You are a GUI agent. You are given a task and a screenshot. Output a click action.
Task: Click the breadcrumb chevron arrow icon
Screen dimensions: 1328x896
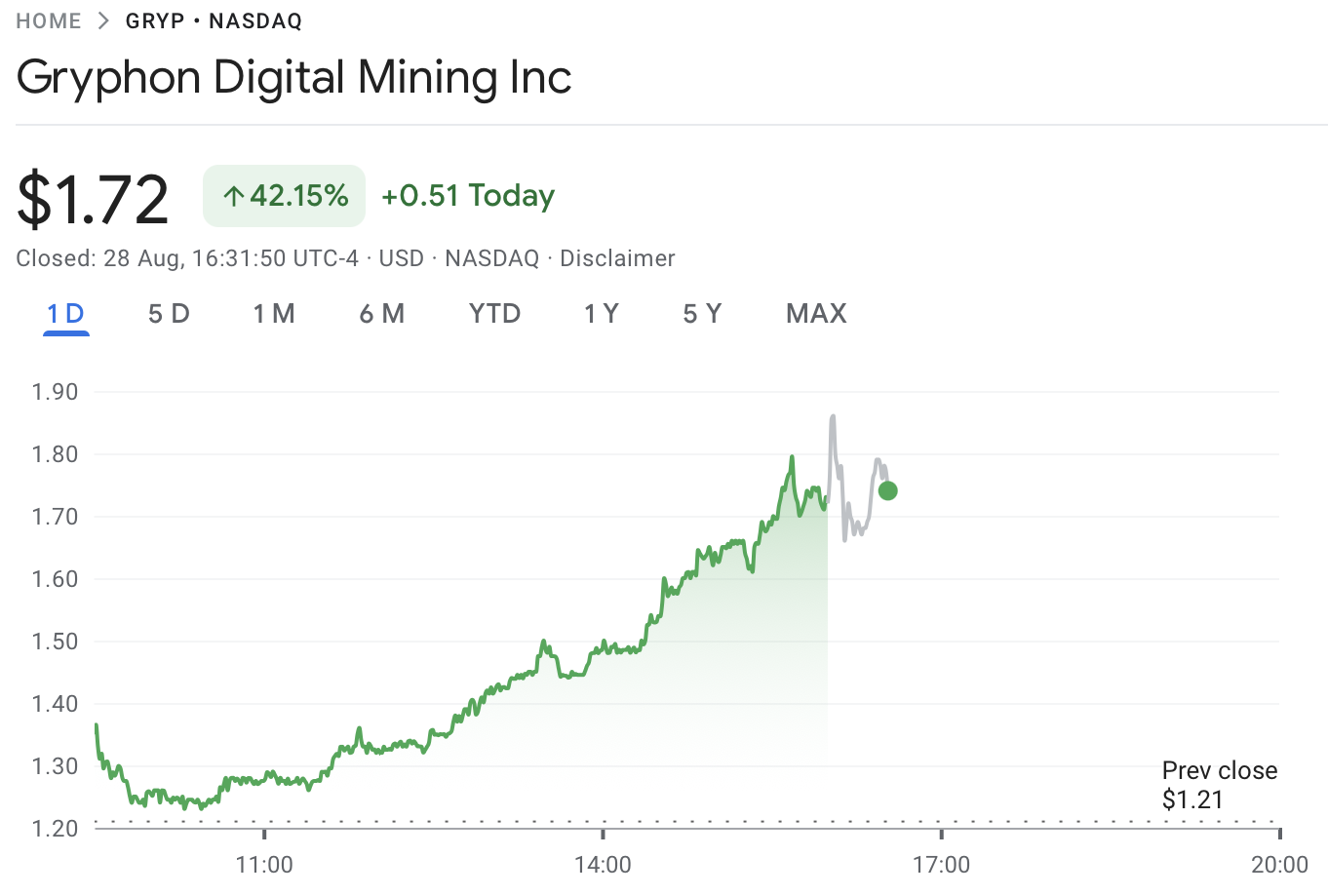pyautogui.click(x=103, y=20)
